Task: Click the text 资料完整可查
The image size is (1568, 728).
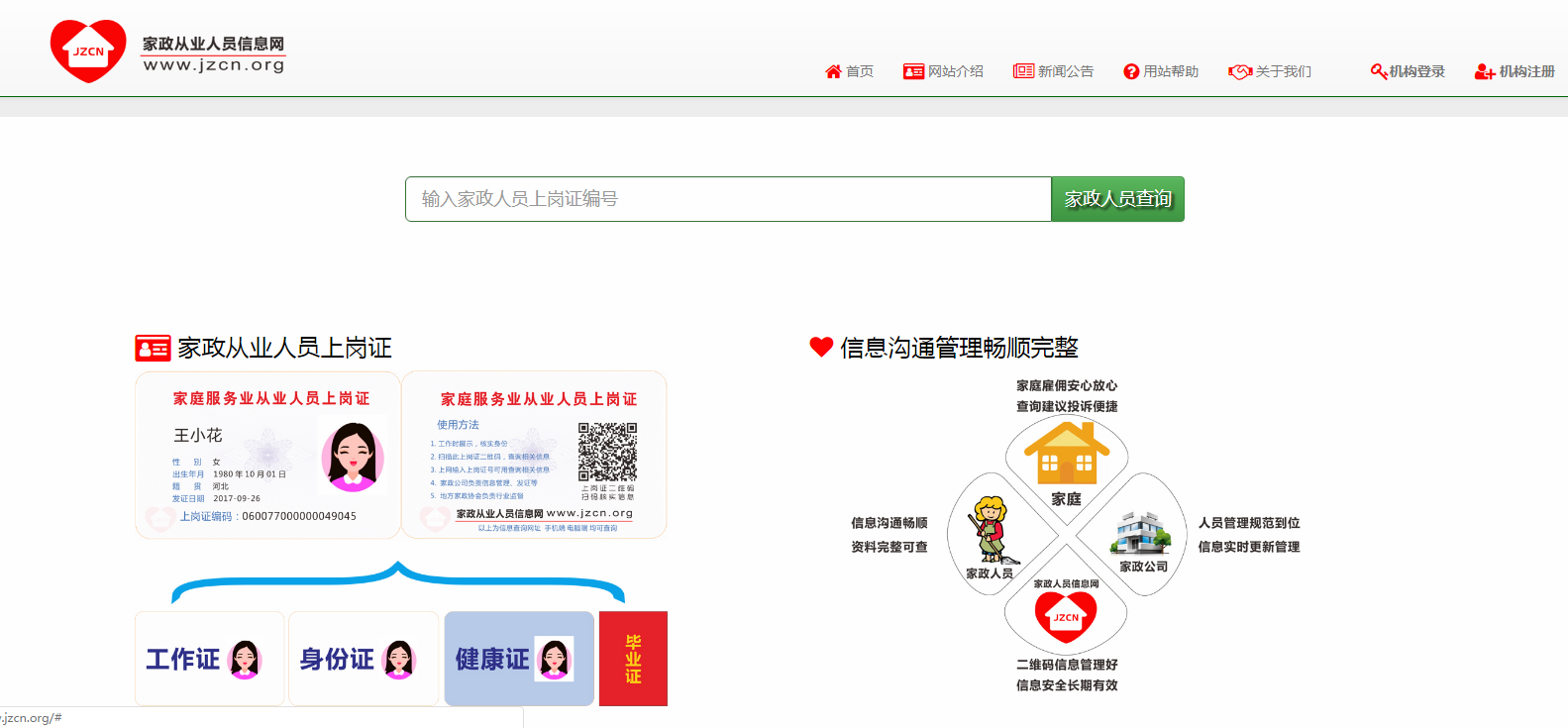Action: 889,547
